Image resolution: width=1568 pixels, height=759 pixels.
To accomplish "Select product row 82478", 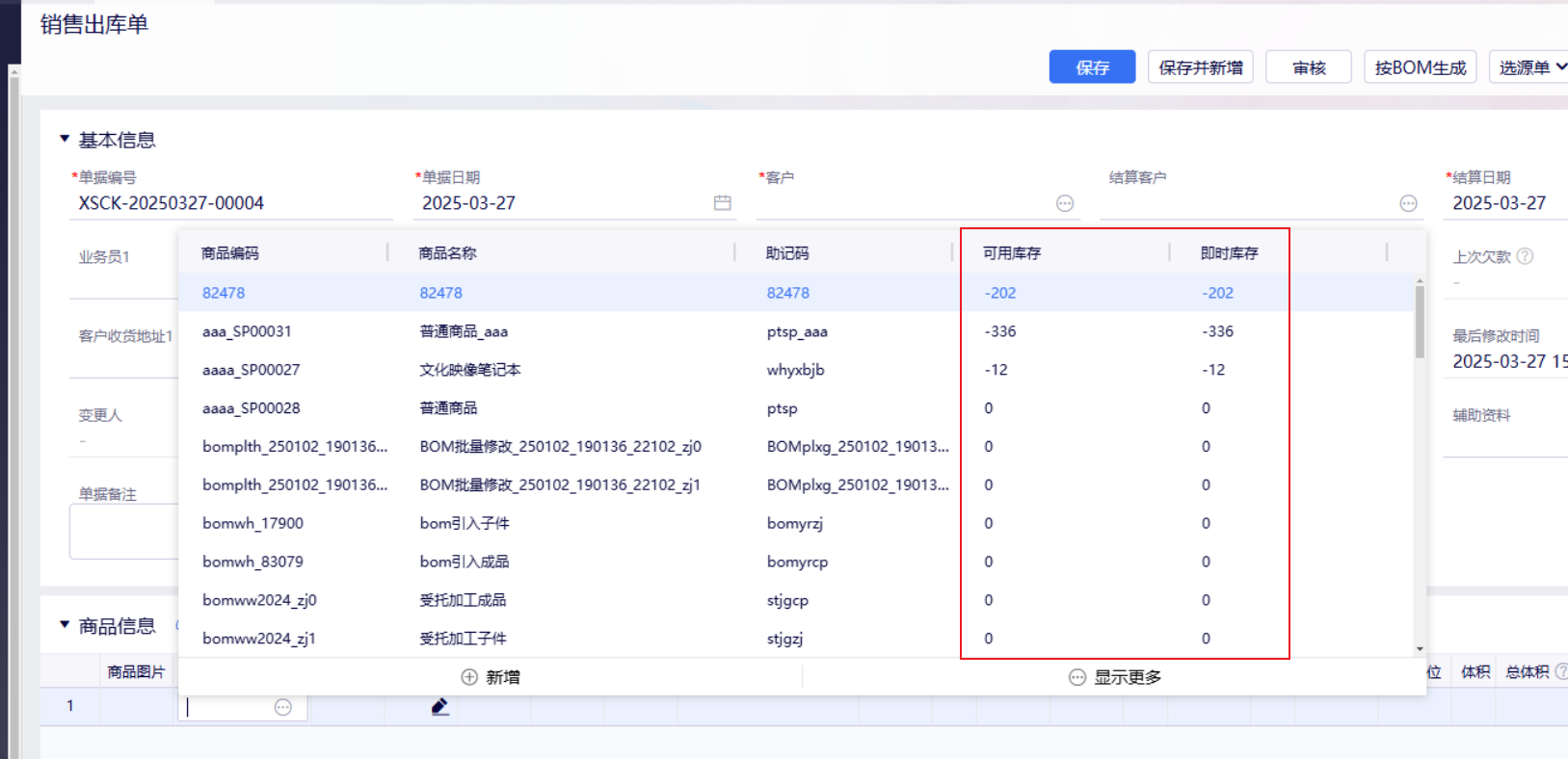I will point(796,293).
